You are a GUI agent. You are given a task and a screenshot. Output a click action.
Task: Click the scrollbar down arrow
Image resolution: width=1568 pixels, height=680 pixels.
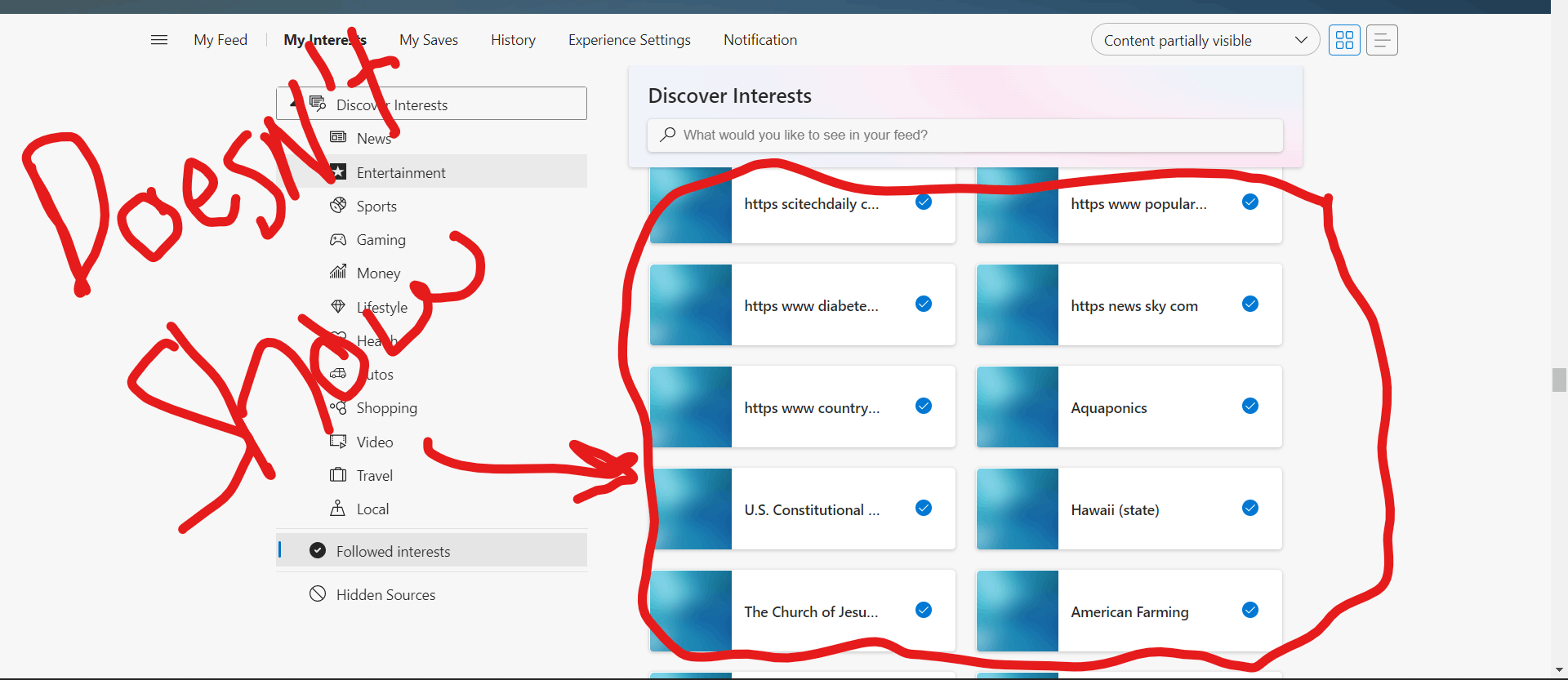[x=1559, y=671]
